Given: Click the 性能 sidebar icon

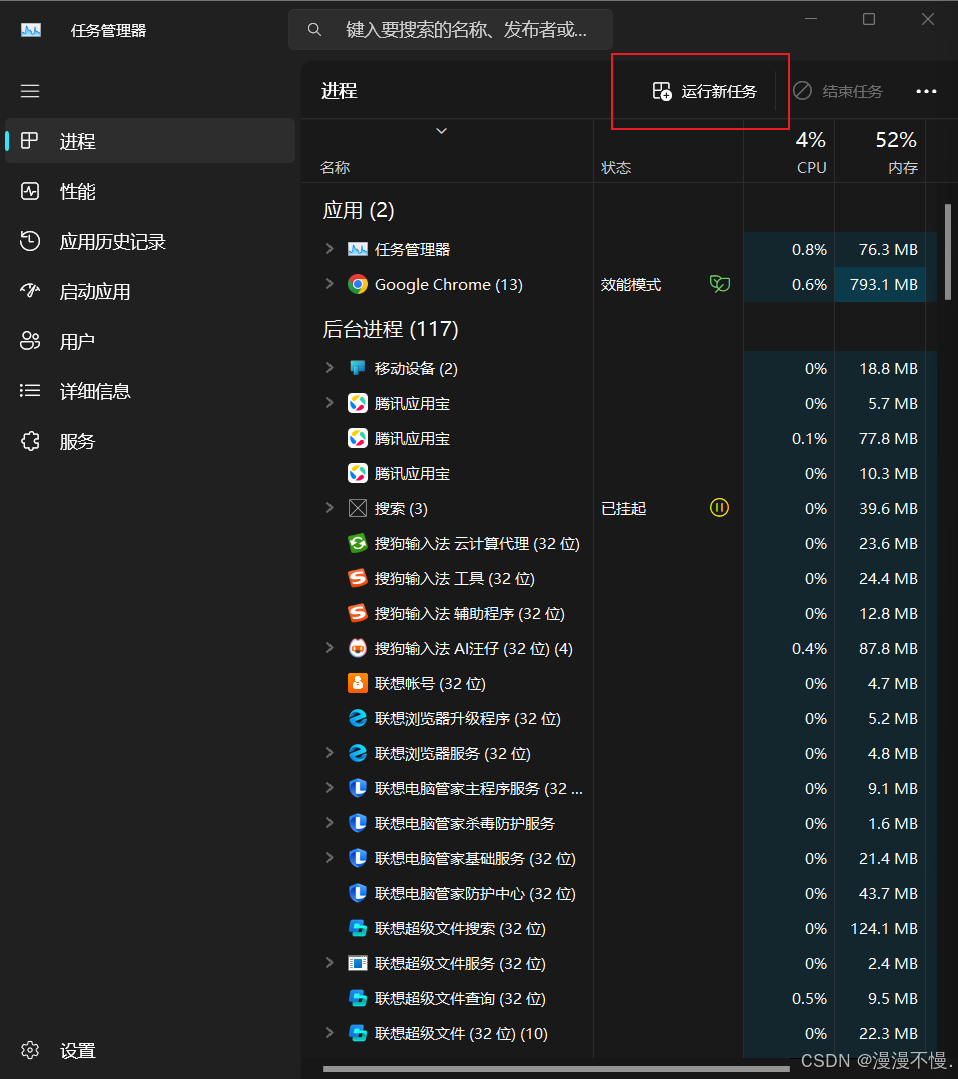Looking at the screenshot, I should (30, 191).
